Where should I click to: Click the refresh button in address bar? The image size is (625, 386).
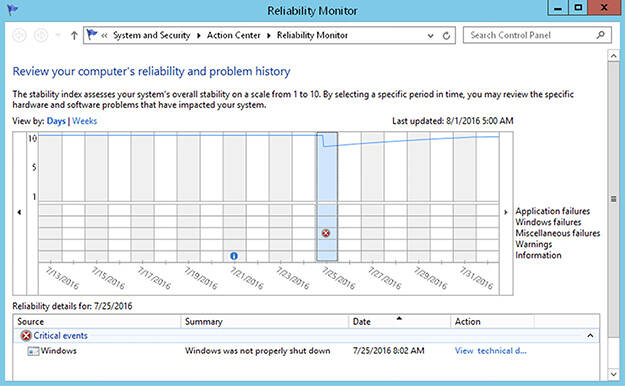pos(446,36)
